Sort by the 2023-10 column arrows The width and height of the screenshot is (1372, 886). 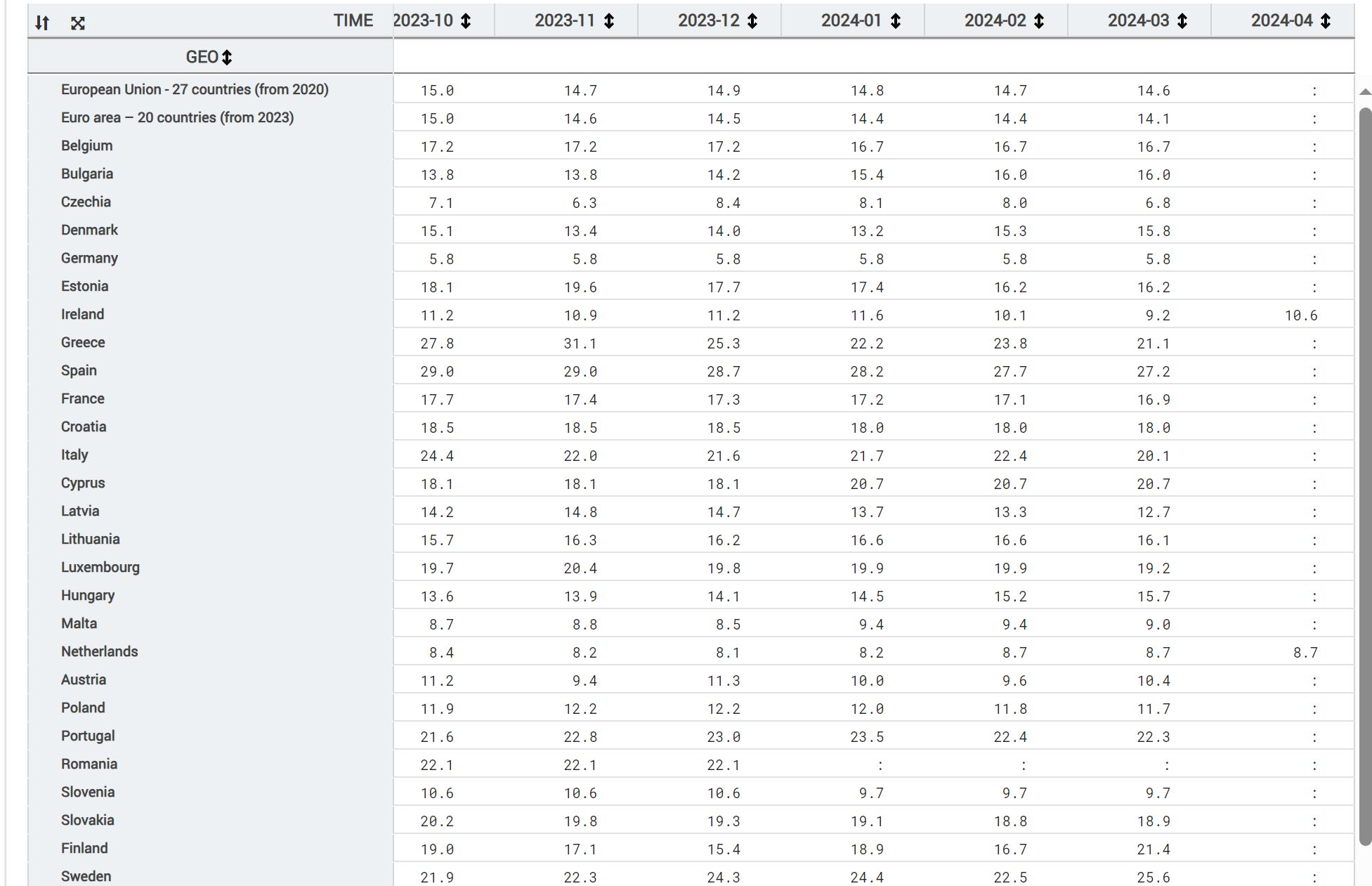point(466,21)
